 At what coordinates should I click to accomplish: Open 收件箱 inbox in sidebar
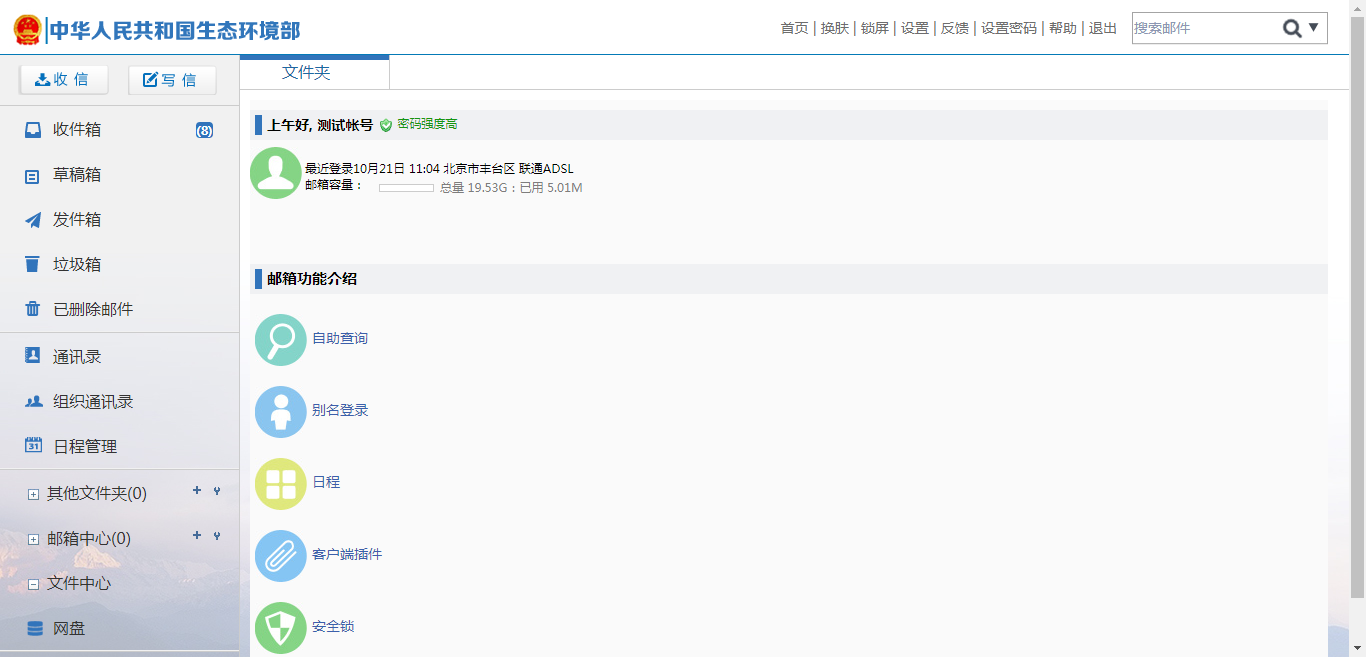pos(77,130)
